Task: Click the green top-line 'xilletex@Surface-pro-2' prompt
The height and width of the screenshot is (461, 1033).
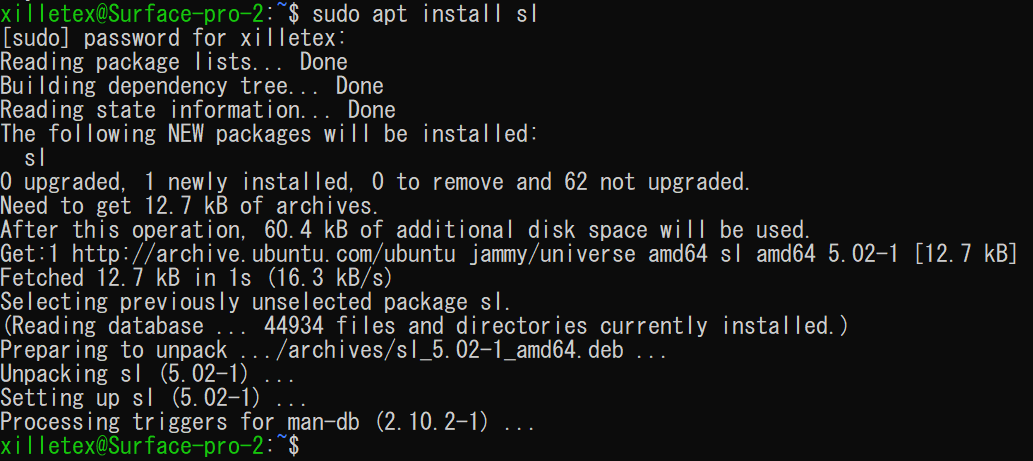Action: pos(132,14)
